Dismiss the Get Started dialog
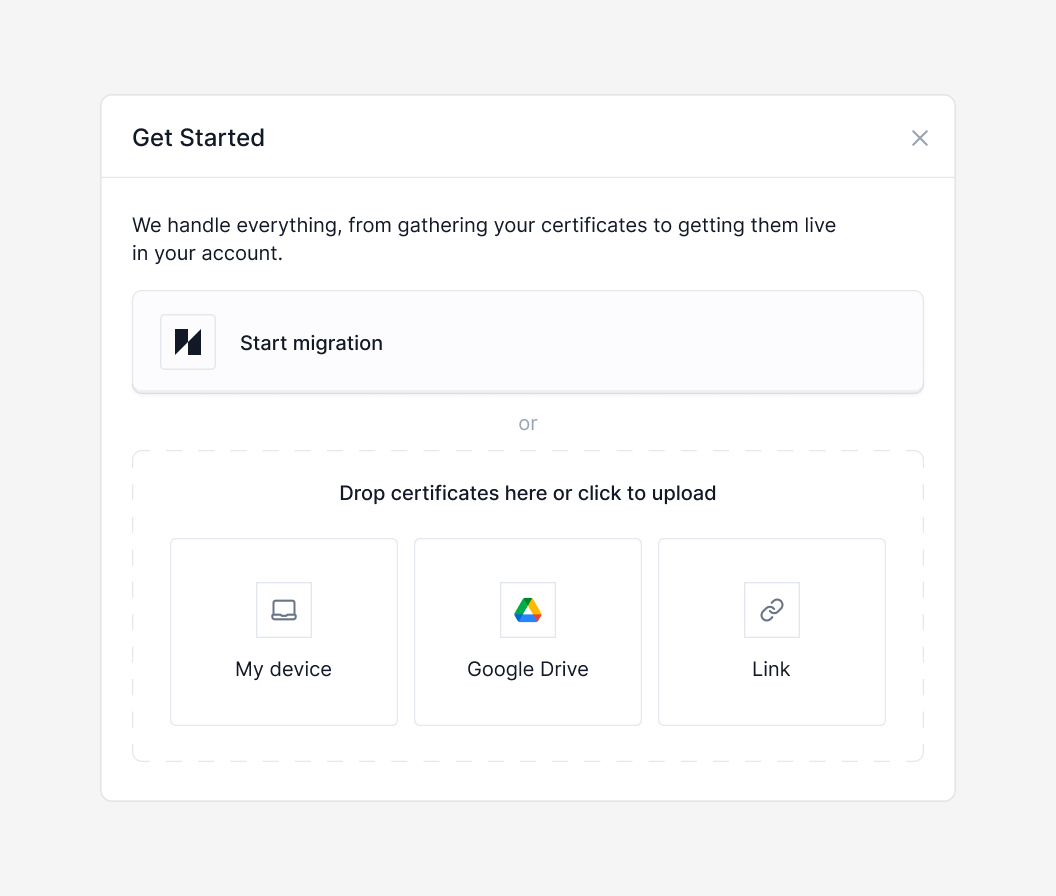This screenshot has height=896, width=1056. tap(919, 138)
